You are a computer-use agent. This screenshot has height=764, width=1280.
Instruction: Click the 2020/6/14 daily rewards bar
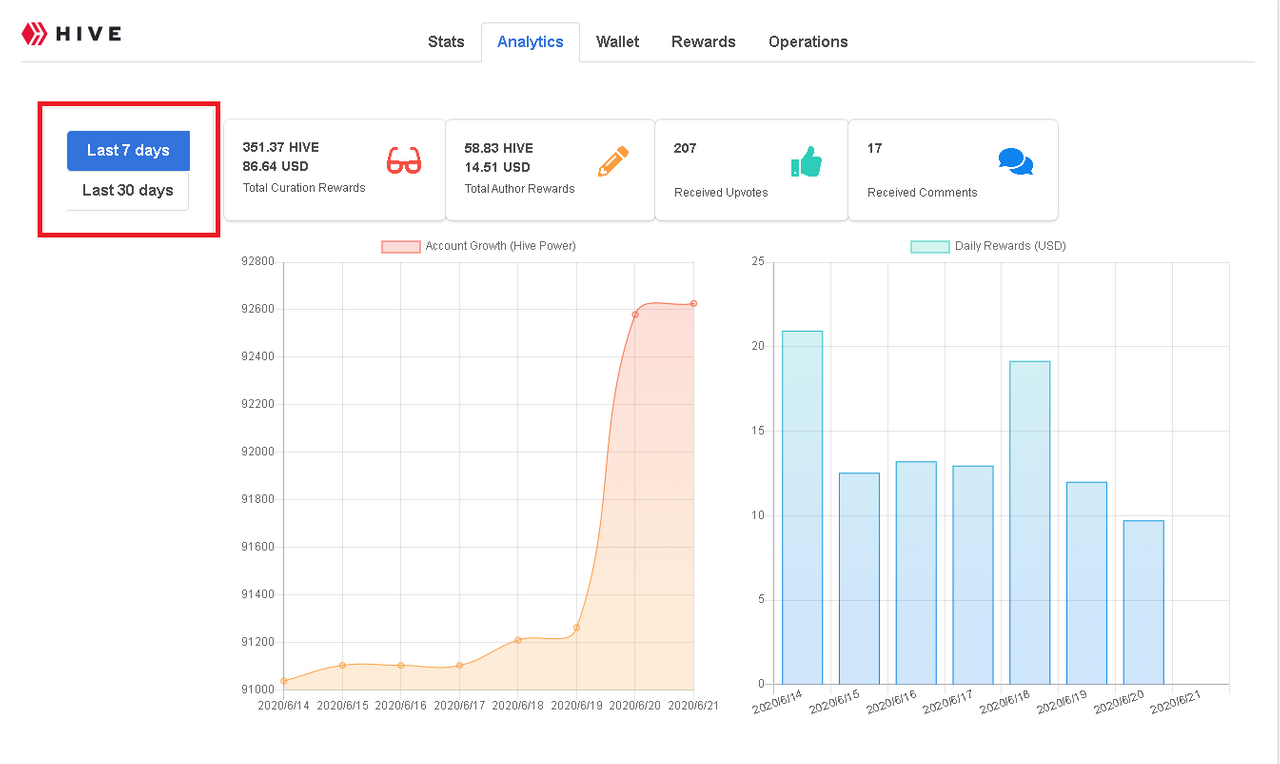[x=802, y=508]
